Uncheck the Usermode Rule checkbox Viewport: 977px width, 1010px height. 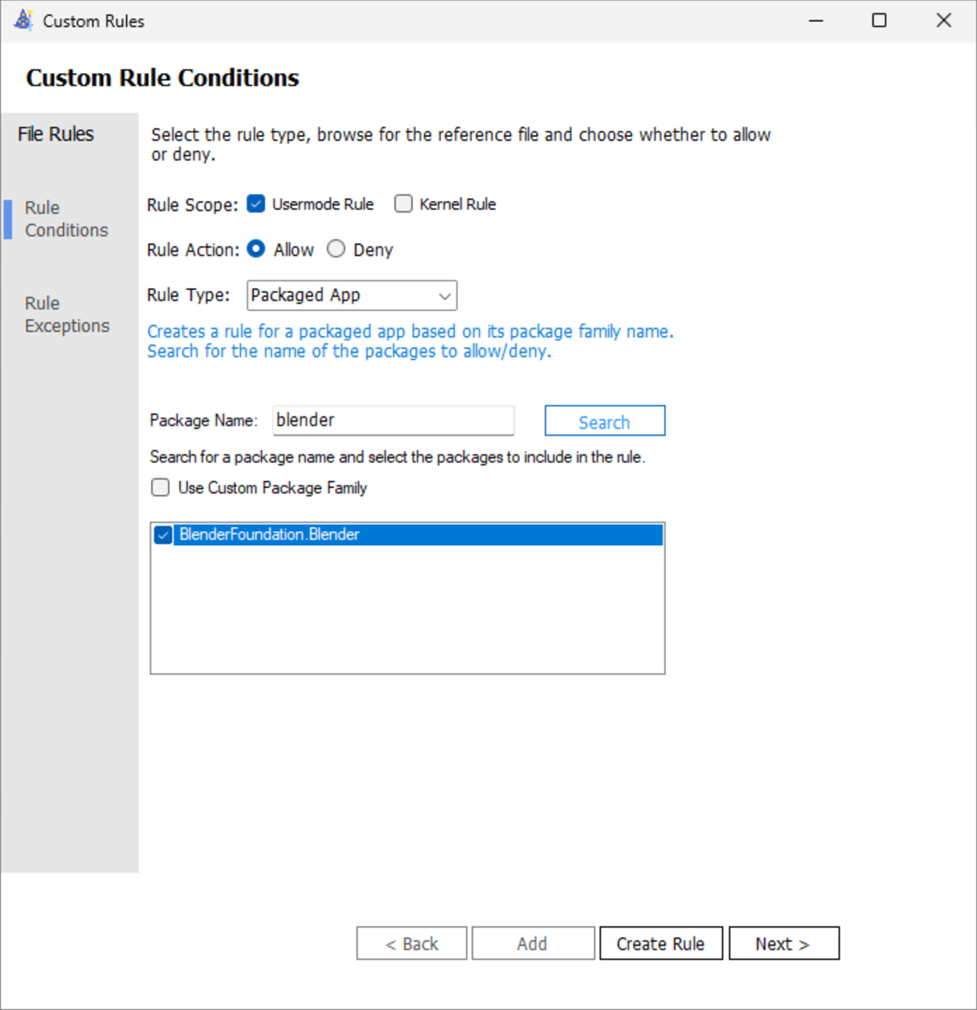tap(256, 204)
